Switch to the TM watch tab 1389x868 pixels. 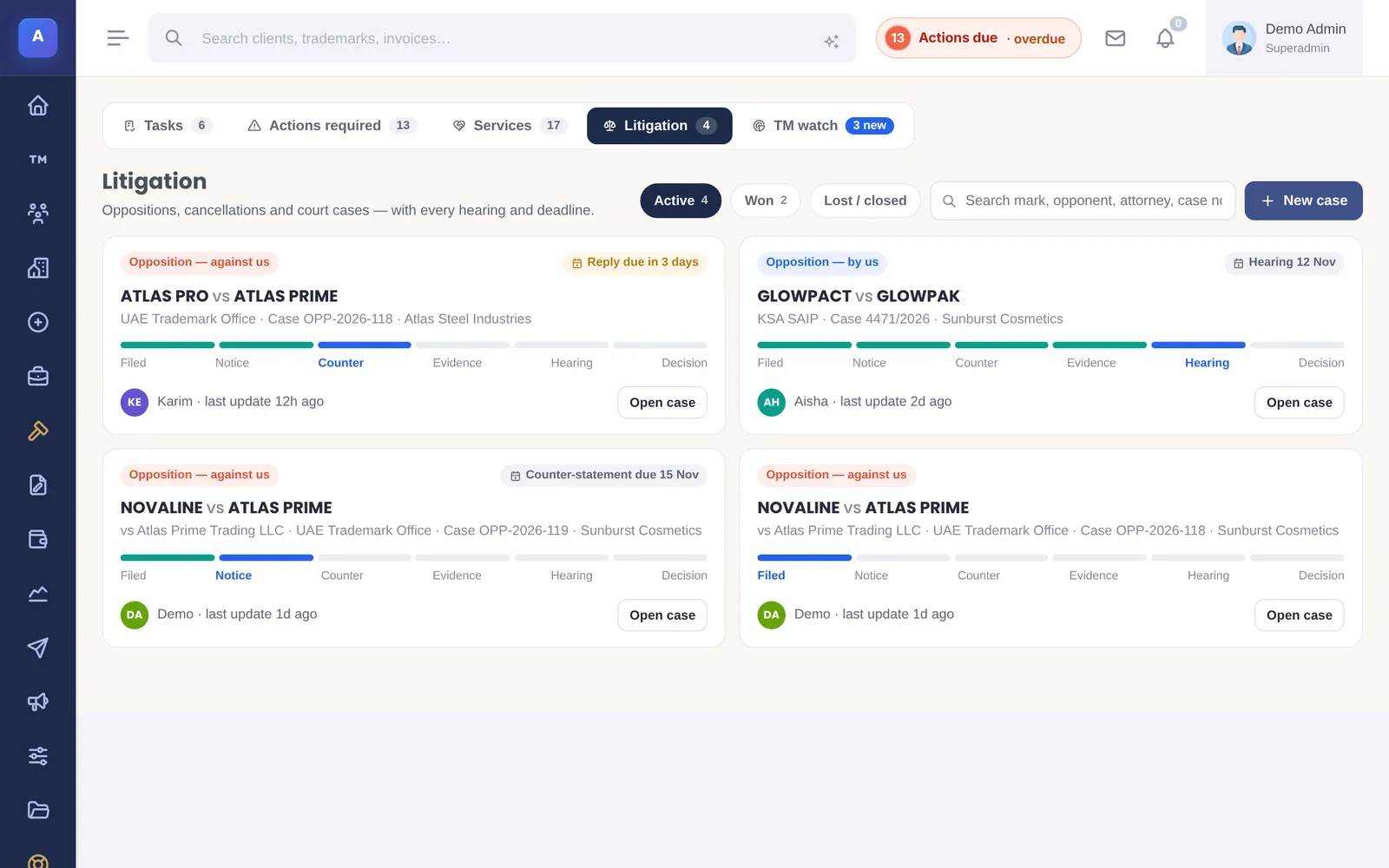pyautogui.click(x=822, y=126)
